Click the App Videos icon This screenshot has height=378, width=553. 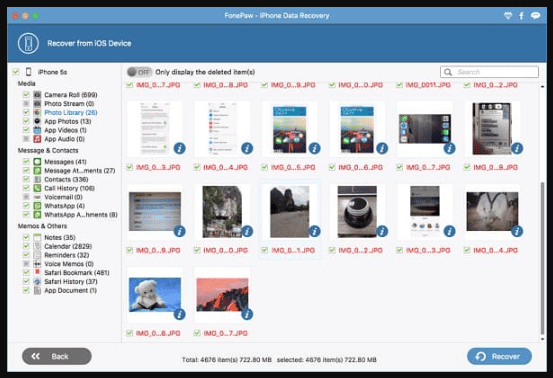pyautogui.click(x=37, y=130)
